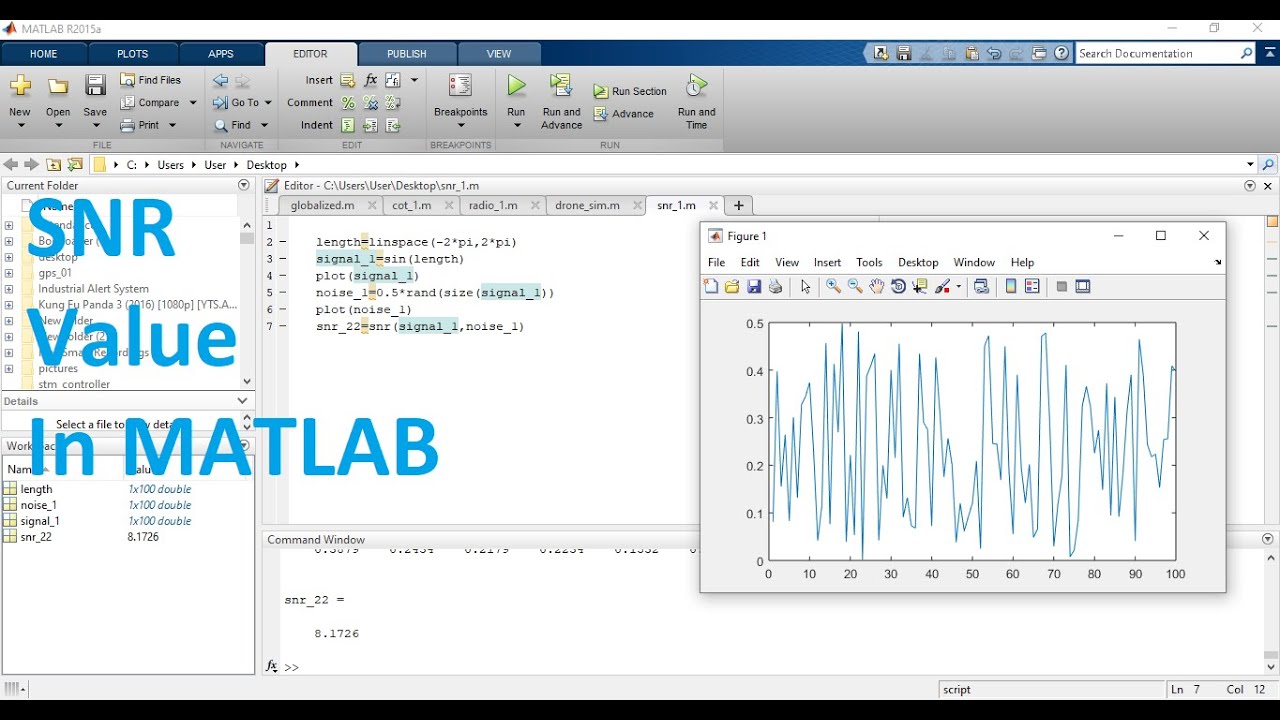
Task: Select Brush data tool in Figure 1
Action: click(x=943, y=286)
